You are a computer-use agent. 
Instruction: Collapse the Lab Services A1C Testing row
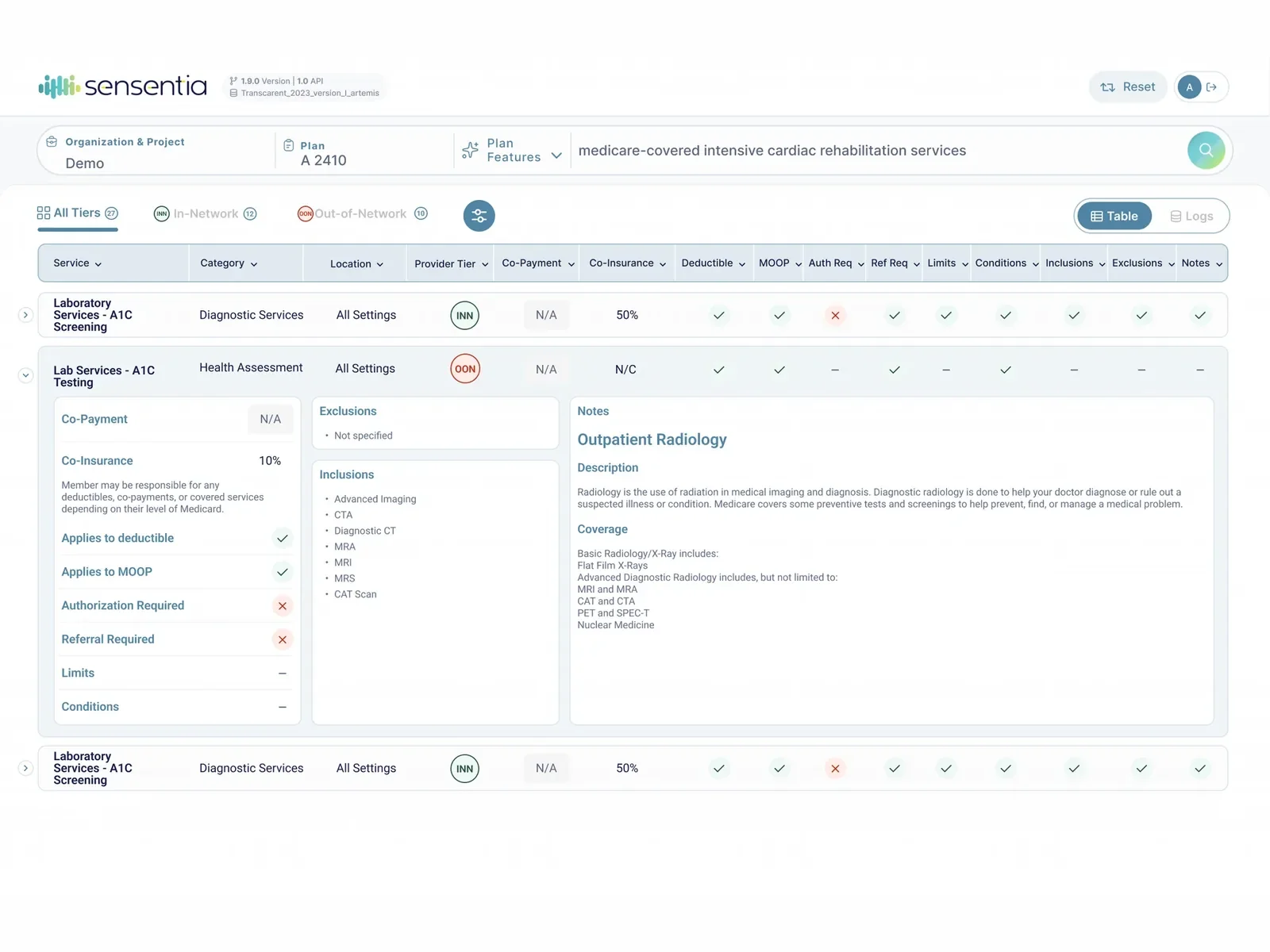point(25,375)
